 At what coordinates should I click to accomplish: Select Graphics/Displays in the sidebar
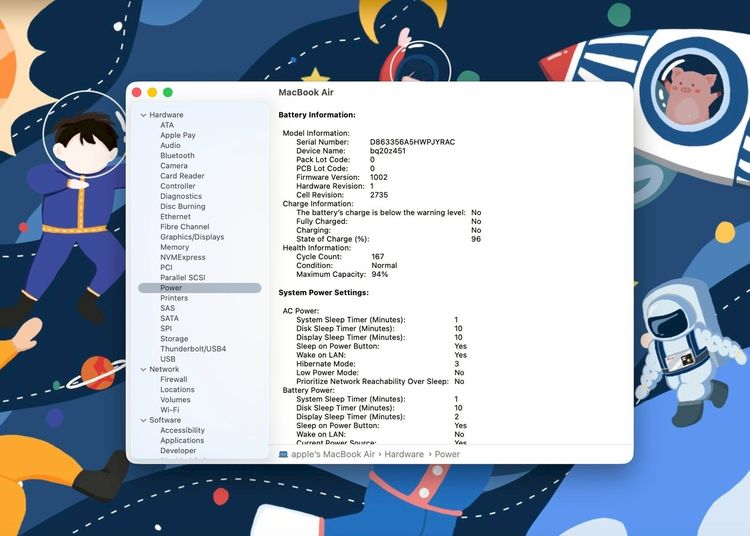[x=192, y=237]
